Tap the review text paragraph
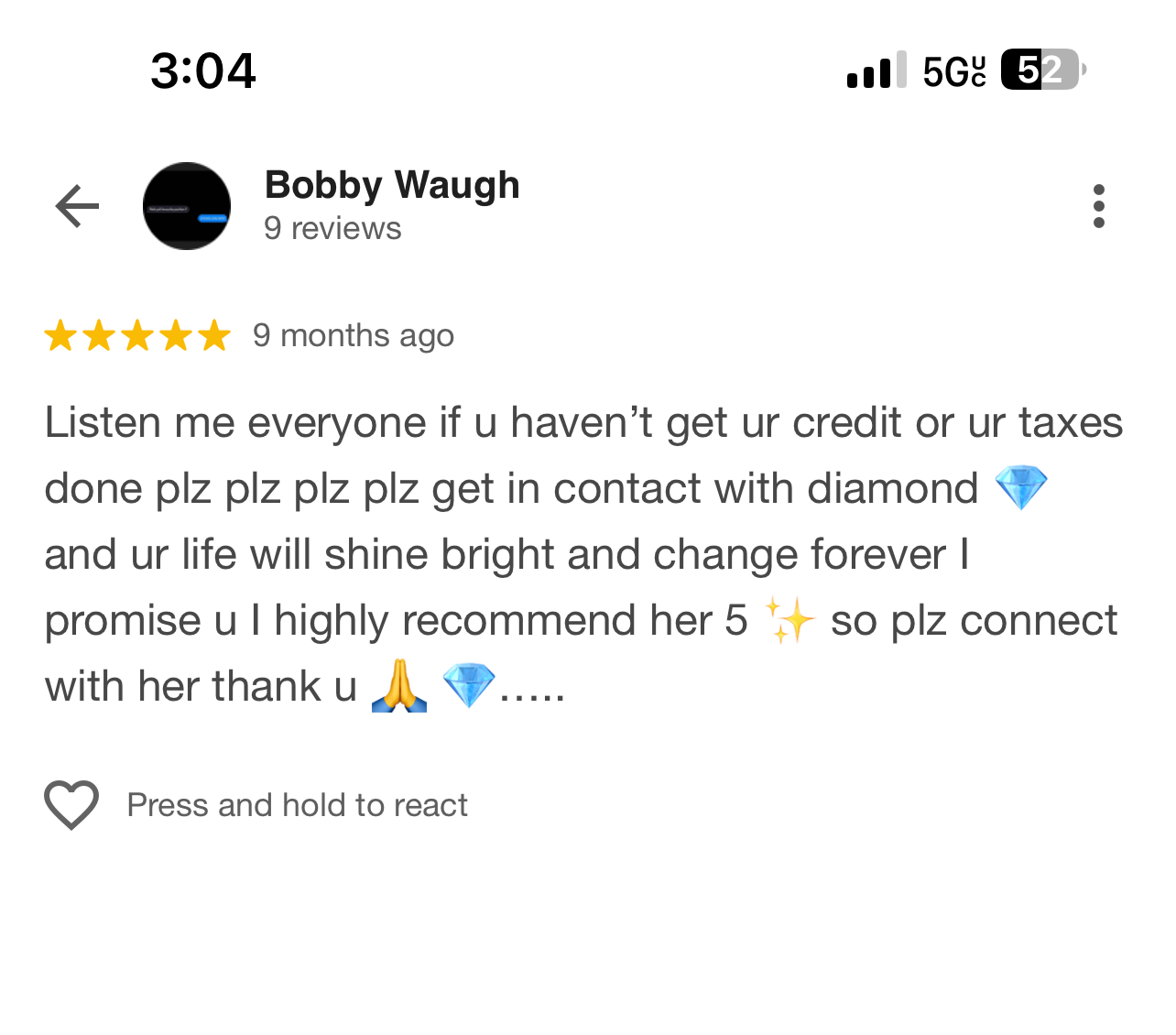The height and width of the screenshot is (1035, 1176). click(584, 554)
